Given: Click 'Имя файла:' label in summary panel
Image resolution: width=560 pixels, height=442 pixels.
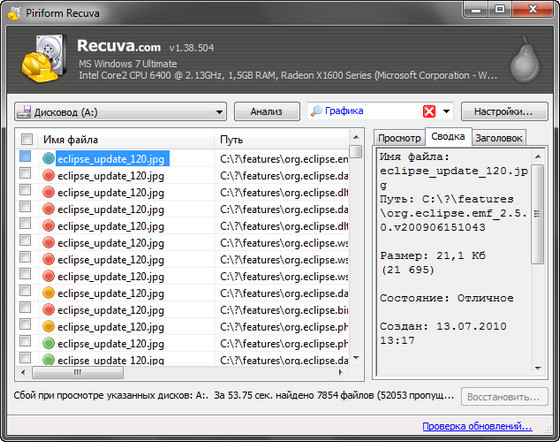Looking at the screenshot, I should point(415,157).
